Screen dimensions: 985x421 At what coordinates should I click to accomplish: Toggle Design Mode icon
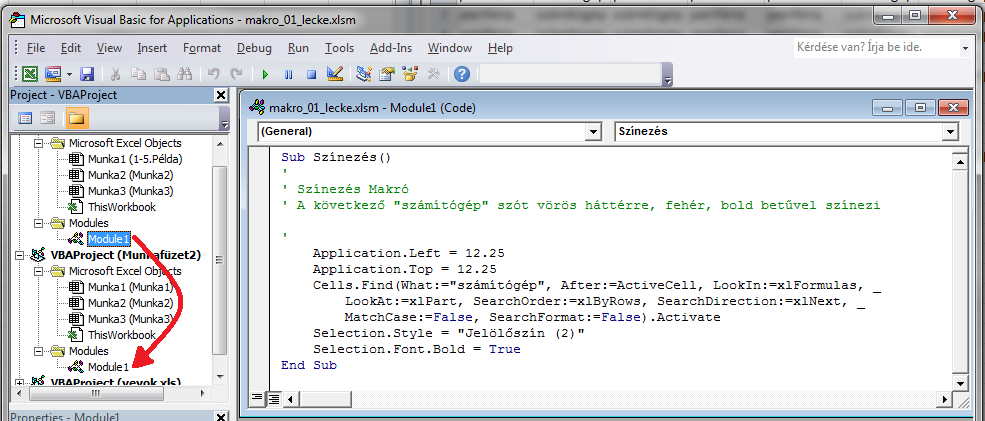[x=334, y=74]
